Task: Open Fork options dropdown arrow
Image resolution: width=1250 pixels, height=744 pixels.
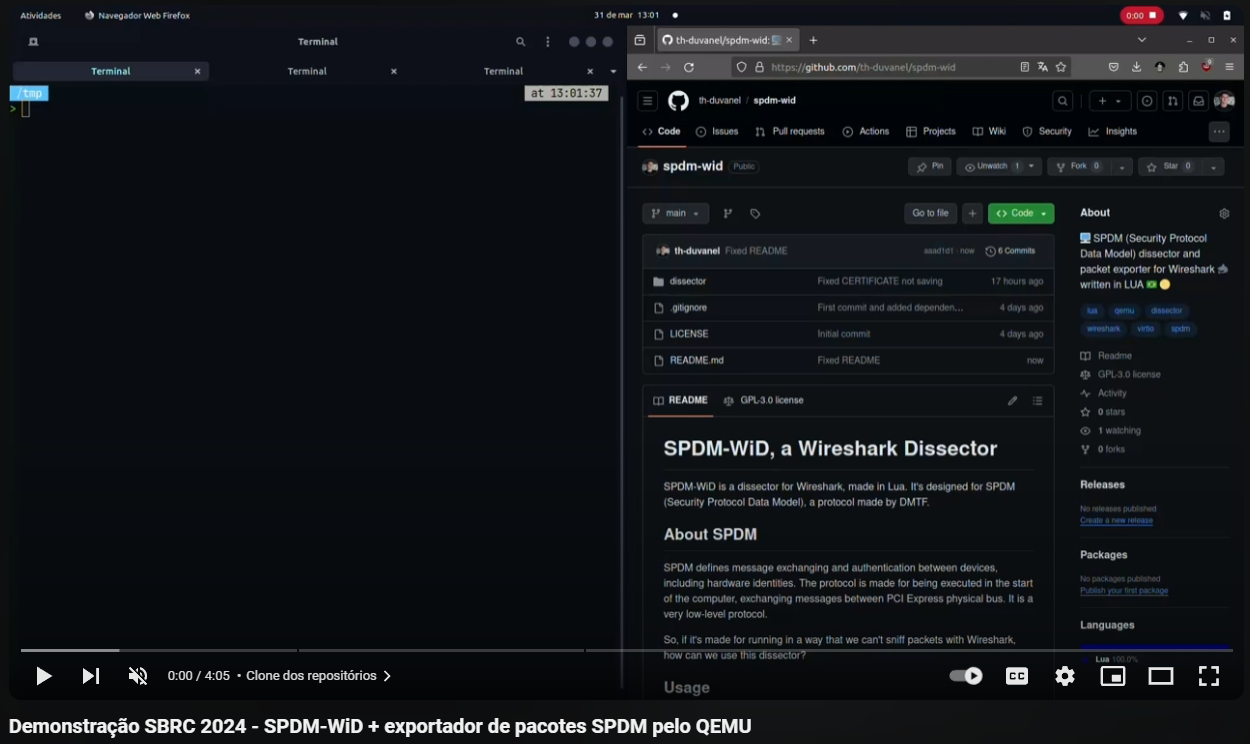Action: (x=1122, y=167)
